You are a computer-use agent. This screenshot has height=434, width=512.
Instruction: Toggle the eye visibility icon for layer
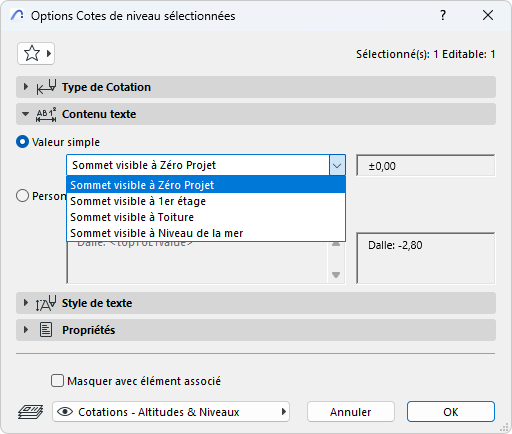point(65,412)
